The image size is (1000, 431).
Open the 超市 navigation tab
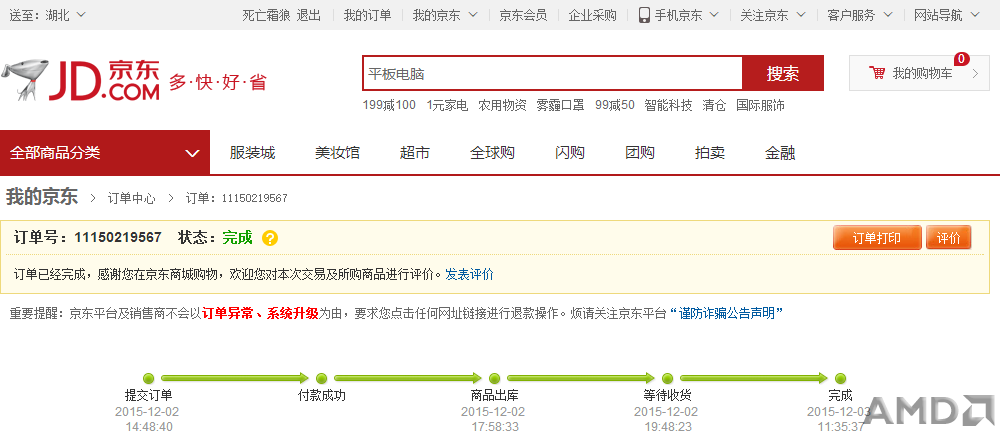click(x=415, y=153)
